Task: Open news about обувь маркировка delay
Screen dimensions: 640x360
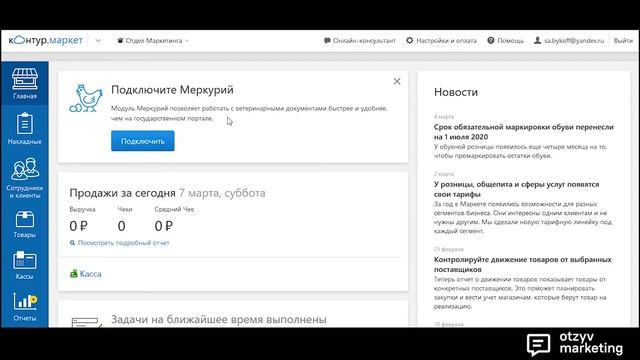Action: [524, 132]
